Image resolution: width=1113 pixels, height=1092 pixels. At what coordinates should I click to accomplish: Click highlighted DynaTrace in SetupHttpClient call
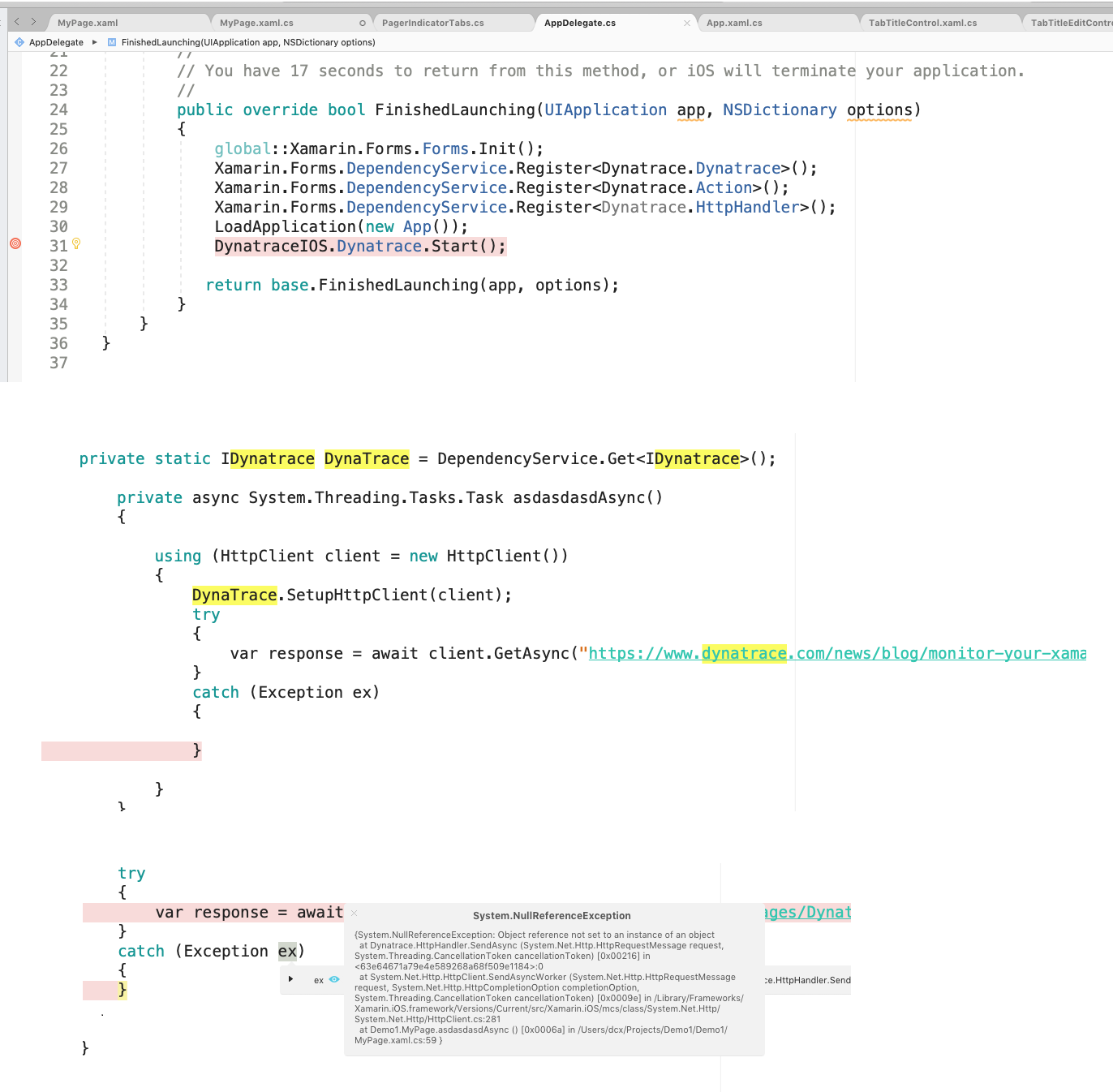[x=234, y=595]
